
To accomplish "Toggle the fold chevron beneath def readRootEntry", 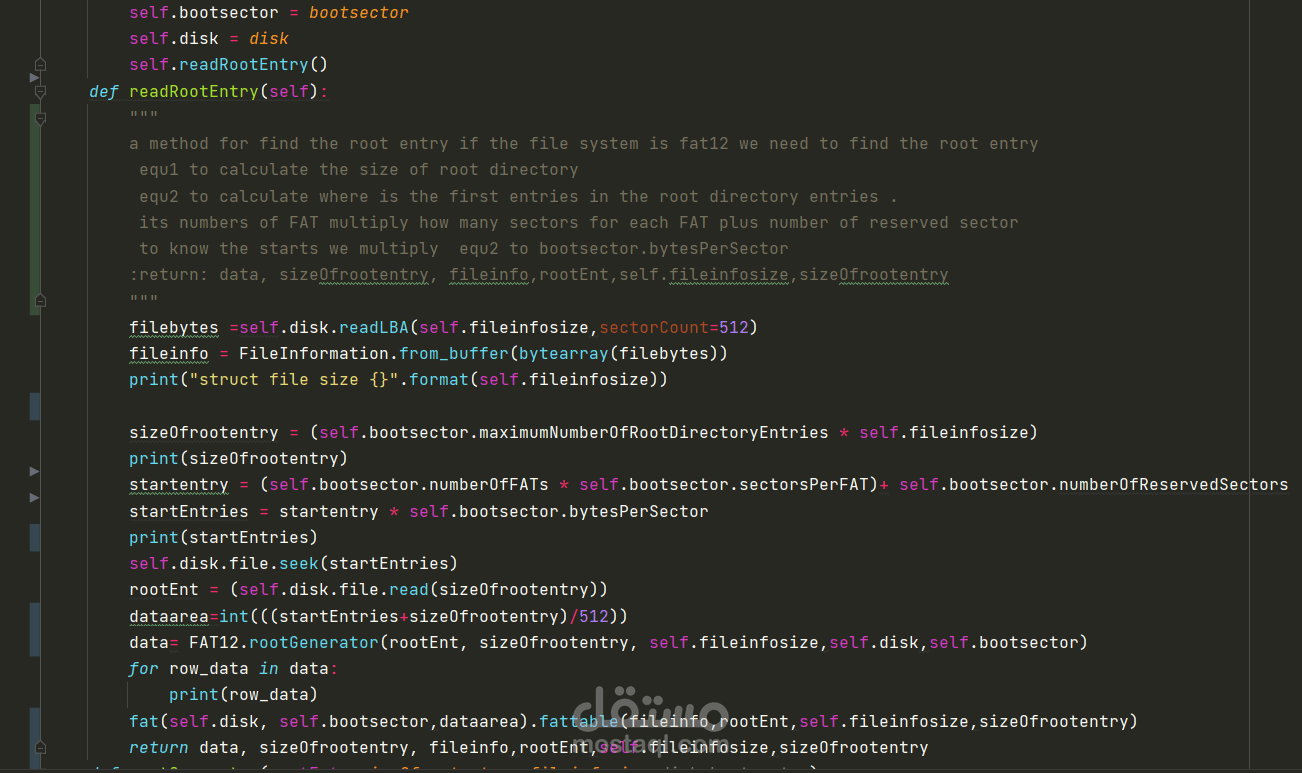I will 40,118.
